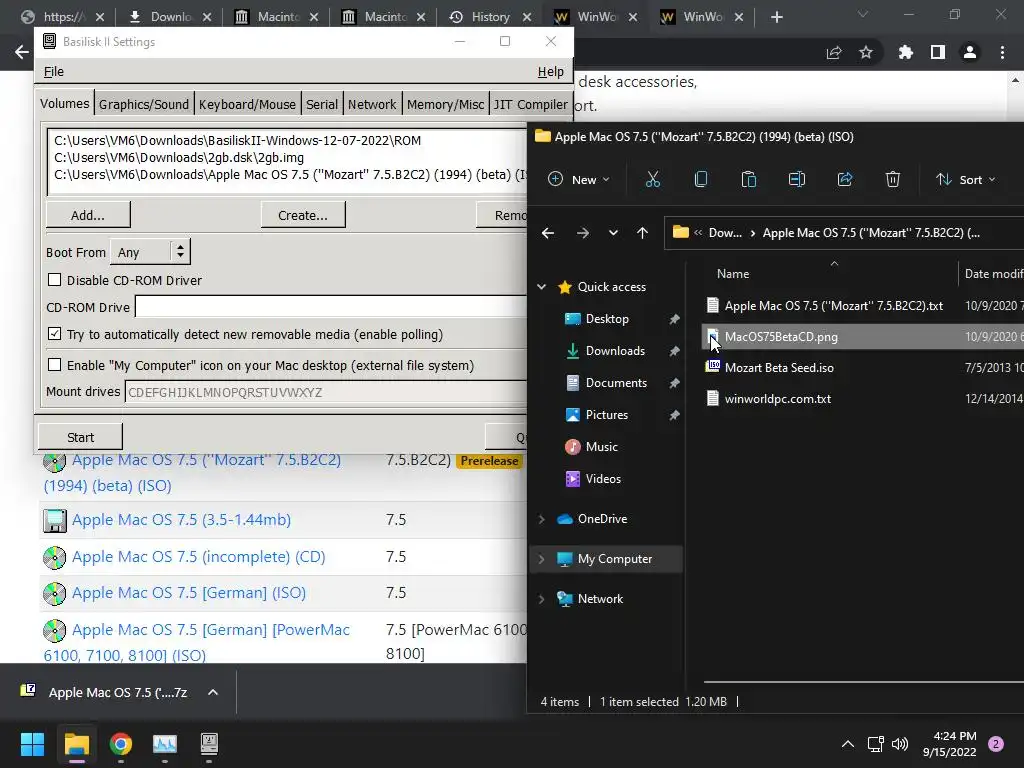Go forward in File Explorer navigation
Screen dimensions: 1024x768
point(583,233)
